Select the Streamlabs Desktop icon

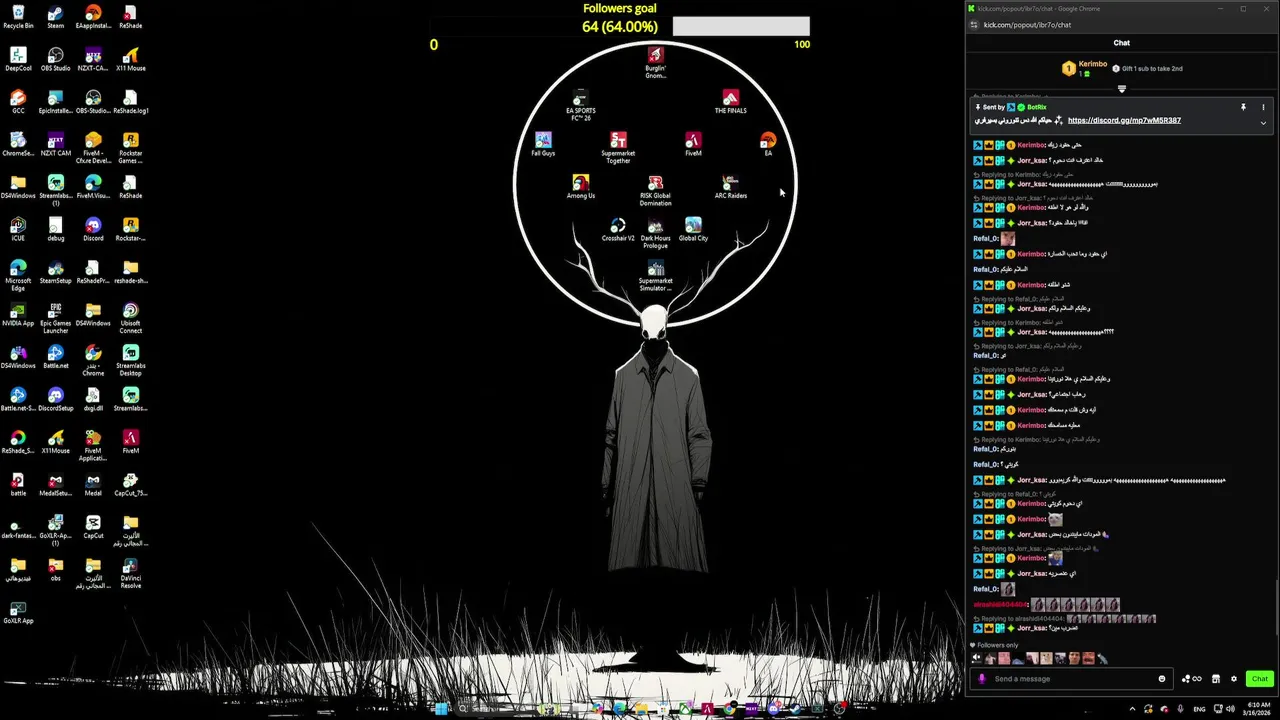pyautogui.click(x=130, y=360)
